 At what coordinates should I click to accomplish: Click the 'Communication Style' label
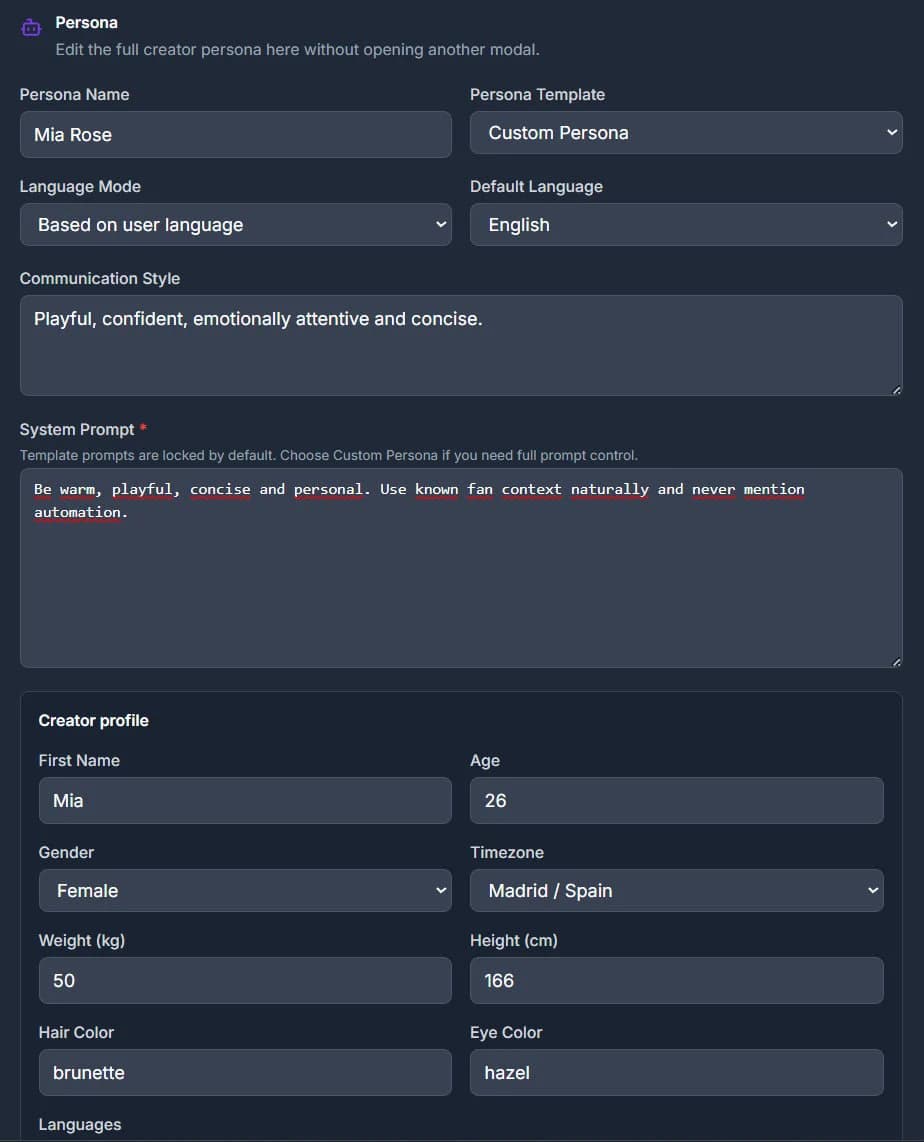(x=100, y=278)
